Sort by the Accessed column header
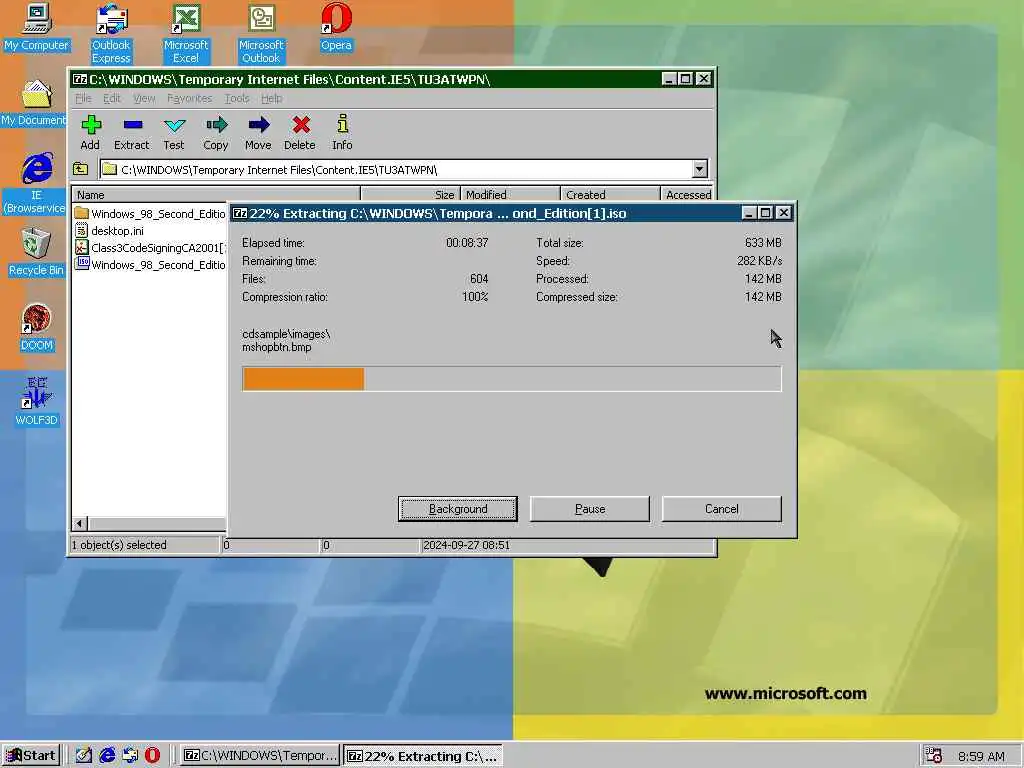1024x768 pixels. tap(687, 195)
